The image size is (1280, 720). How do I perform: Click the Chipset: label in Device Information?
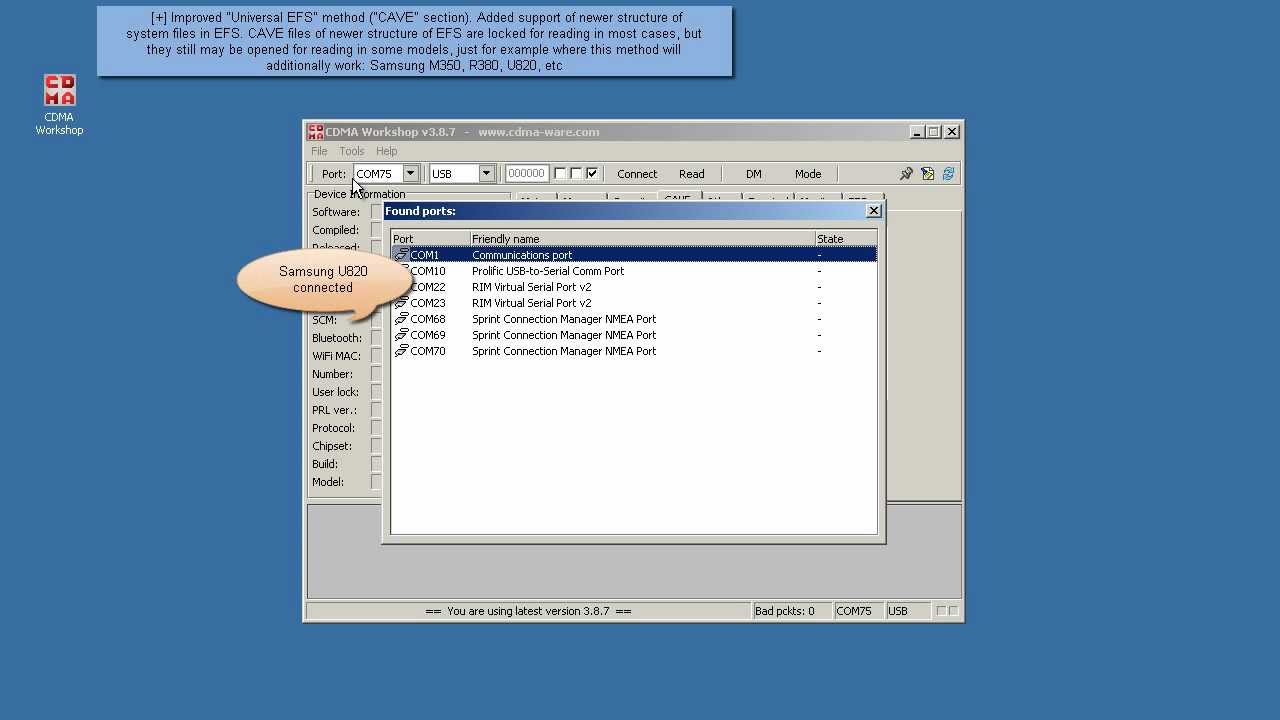(332, 446)
